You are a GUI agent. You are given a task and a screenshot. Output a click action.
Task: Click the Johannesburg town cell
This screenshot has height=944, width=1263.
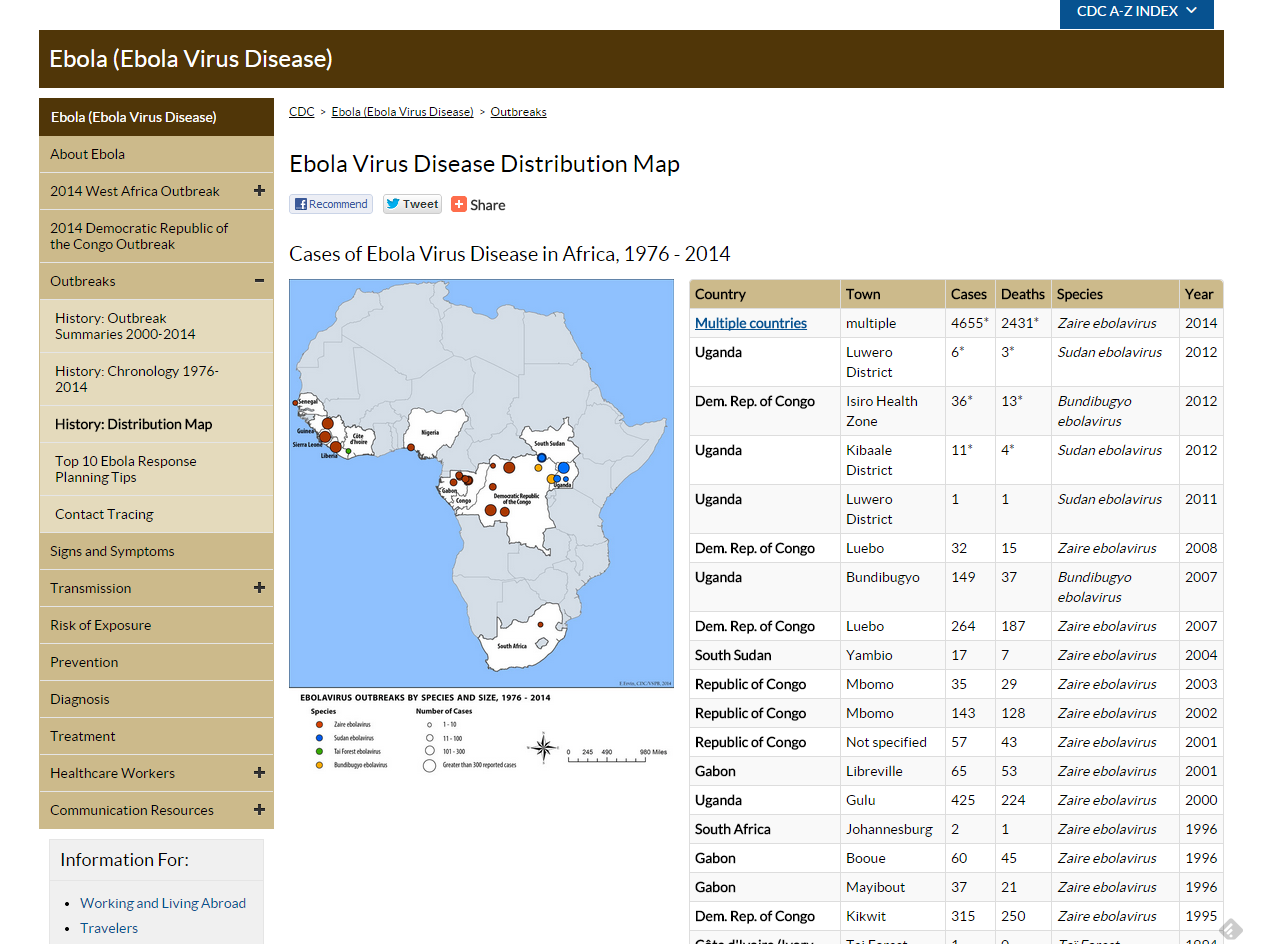893,829
